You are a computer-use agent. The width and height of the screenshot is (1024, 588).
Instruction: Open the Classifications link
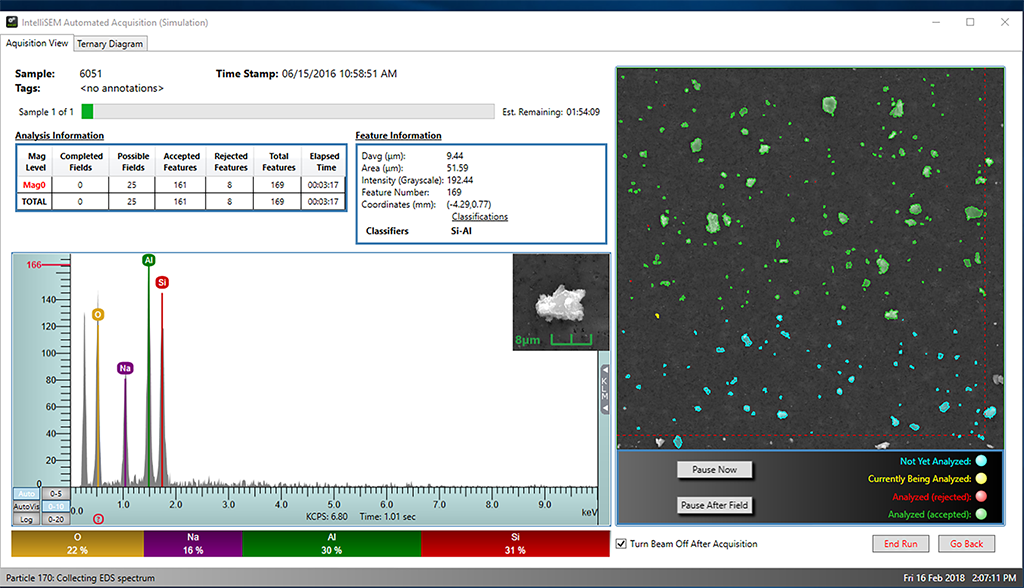[479, 216]
